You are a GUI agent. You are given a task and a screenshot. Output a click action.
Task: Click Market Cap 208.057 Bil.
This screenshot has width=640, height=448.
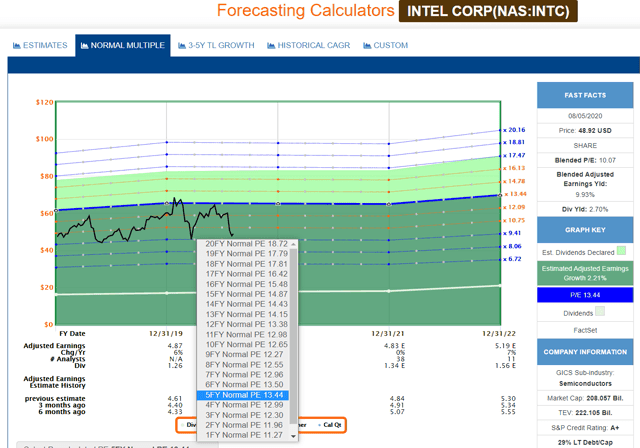585,398
